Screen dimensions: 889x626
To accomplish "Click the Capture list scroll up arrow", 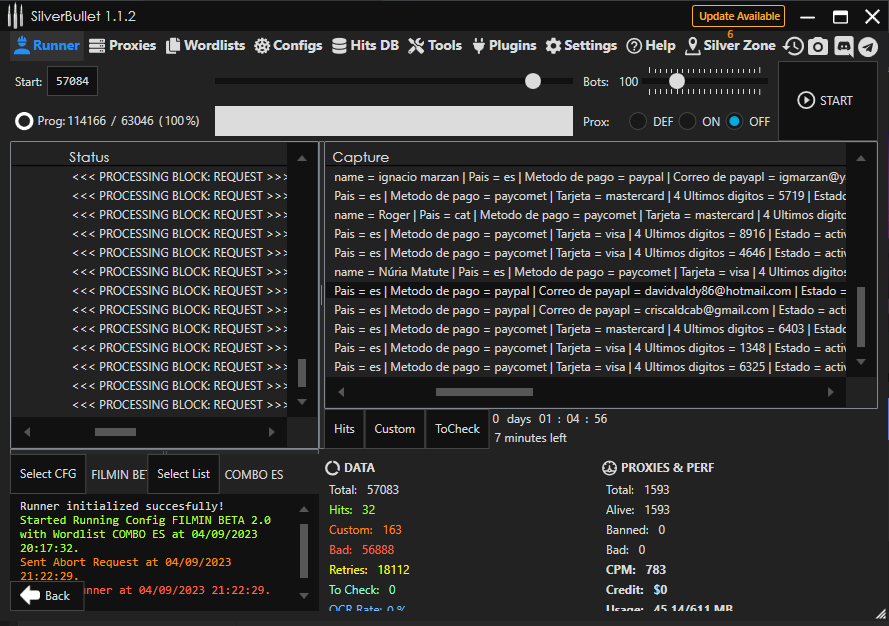I will (861, 158).
